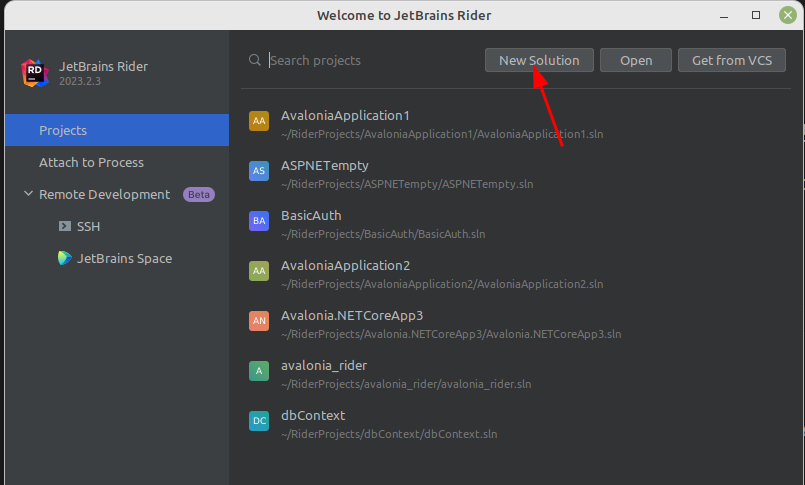Click the BasicAuth BA project icon
The width and height of the screenshot is (805, 485).
259,221
